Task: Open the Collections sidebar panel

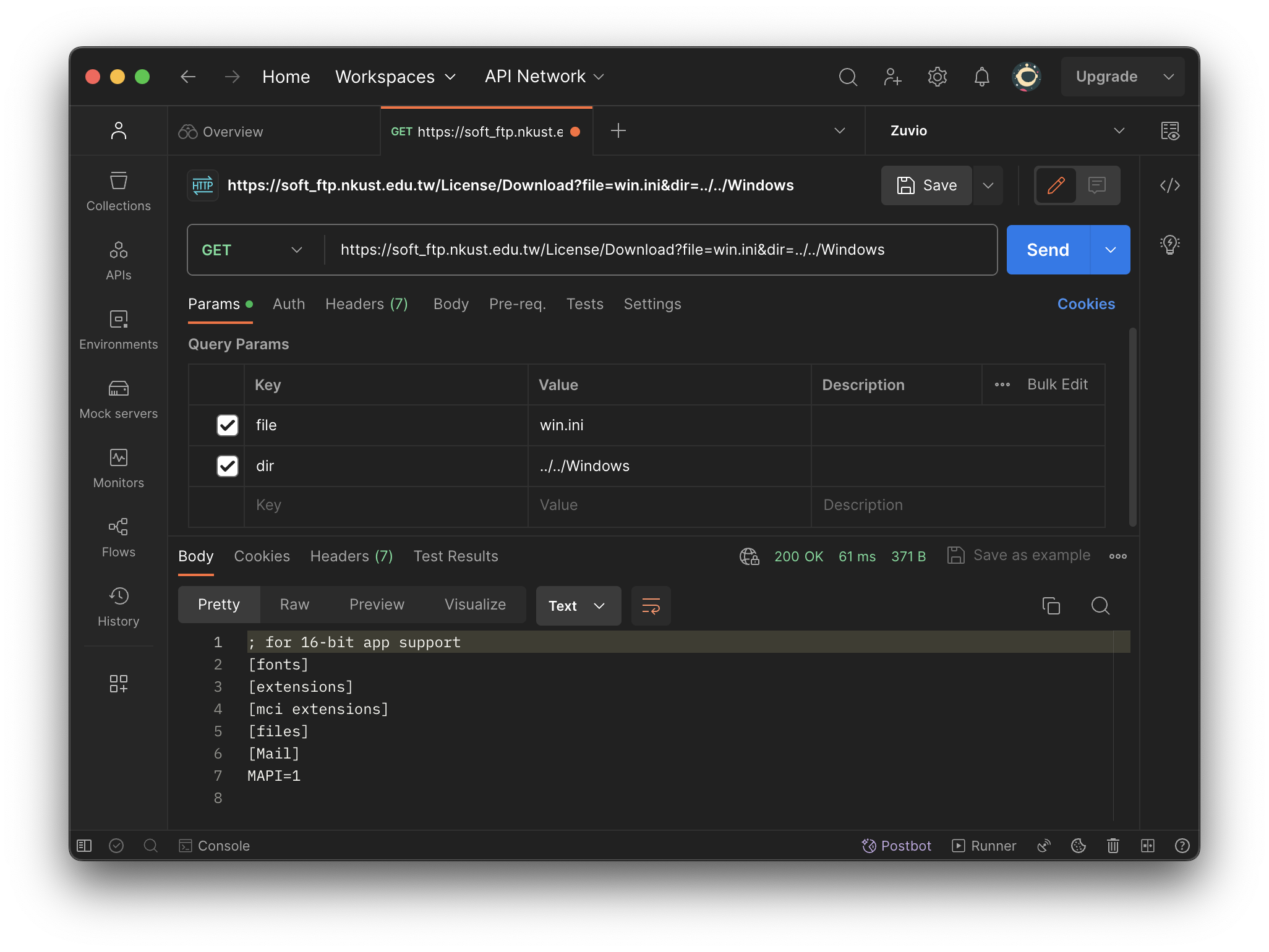Action: tap(118, 192)
